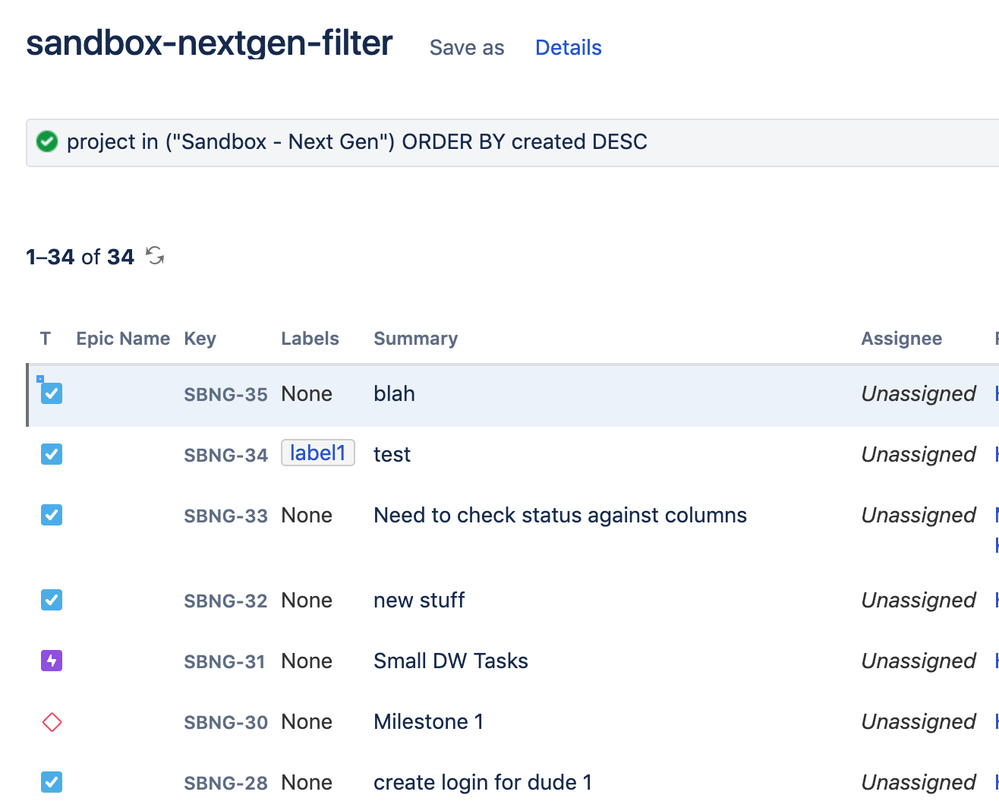999x808 pixels.
Task: Sort by the Assignee column header
Action: pyautogui.click(x=902, y=338)
